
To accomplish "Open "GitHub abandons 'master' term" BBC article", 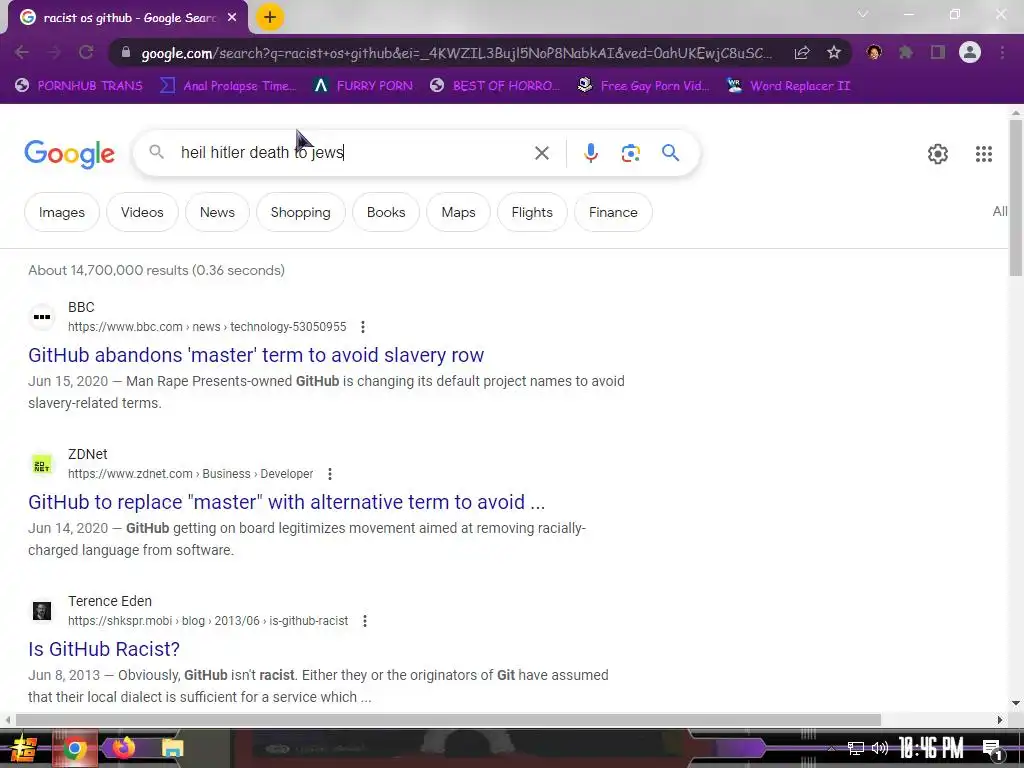I will point(256,355).
